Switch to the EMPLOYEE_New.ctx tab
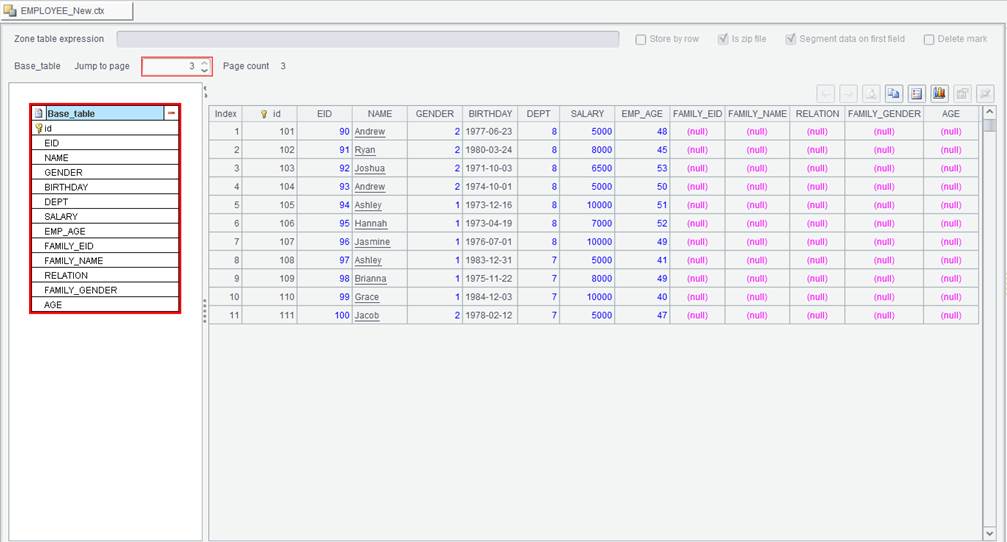The width and height of the screenshot is (1007, 542). pyautogui.click(x=67, y=10)
